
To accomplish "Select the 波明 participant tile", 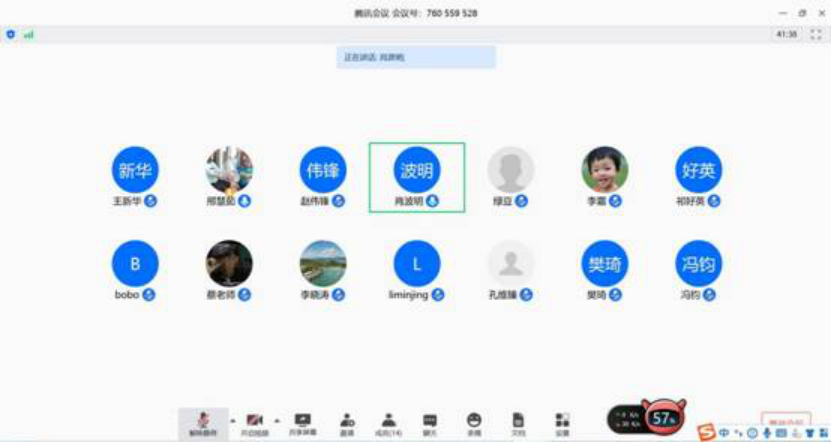I will pos(417,176).
